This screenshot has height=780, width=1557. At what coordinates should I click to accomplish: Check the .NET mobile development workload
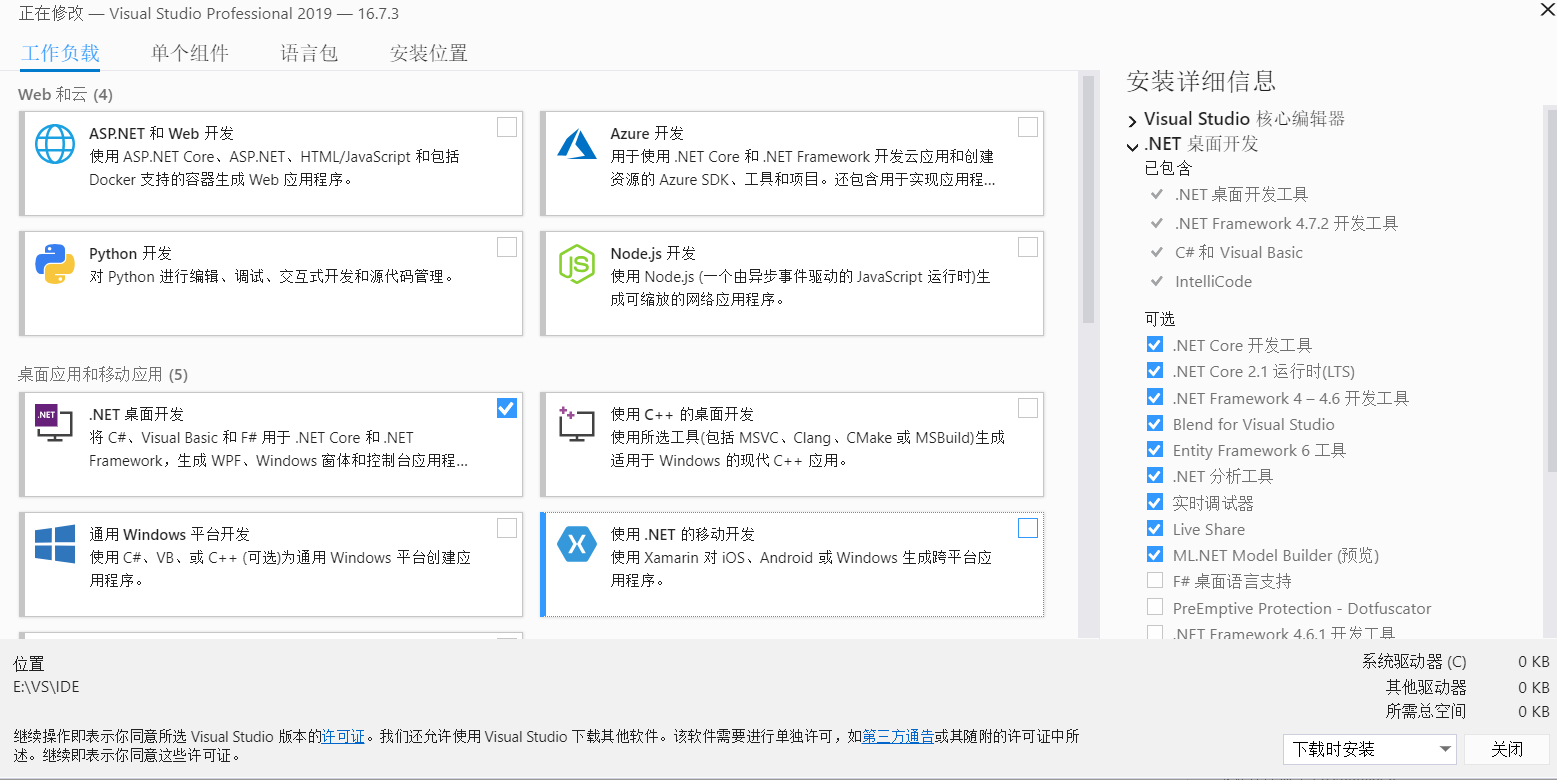tap(1028, 528)
